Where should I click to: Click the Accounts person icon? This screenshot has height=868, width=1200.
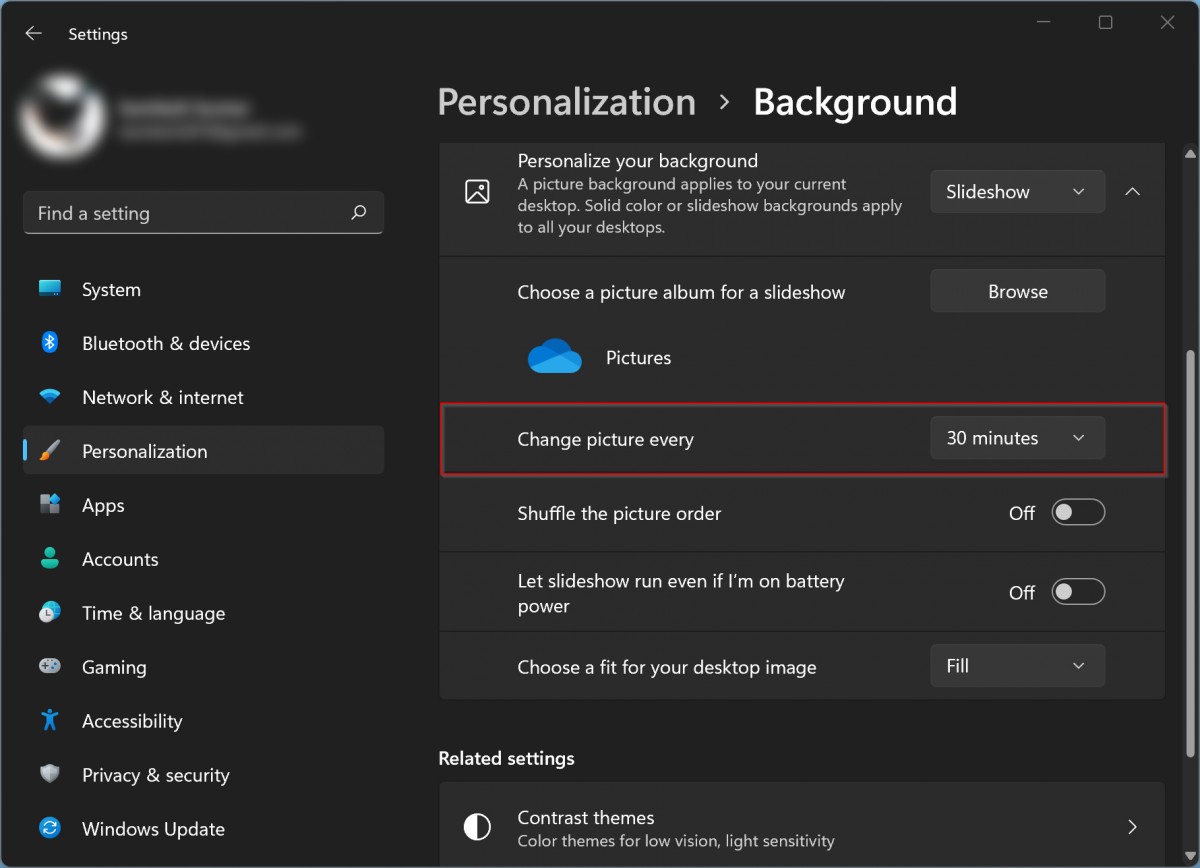click(50, 559)
